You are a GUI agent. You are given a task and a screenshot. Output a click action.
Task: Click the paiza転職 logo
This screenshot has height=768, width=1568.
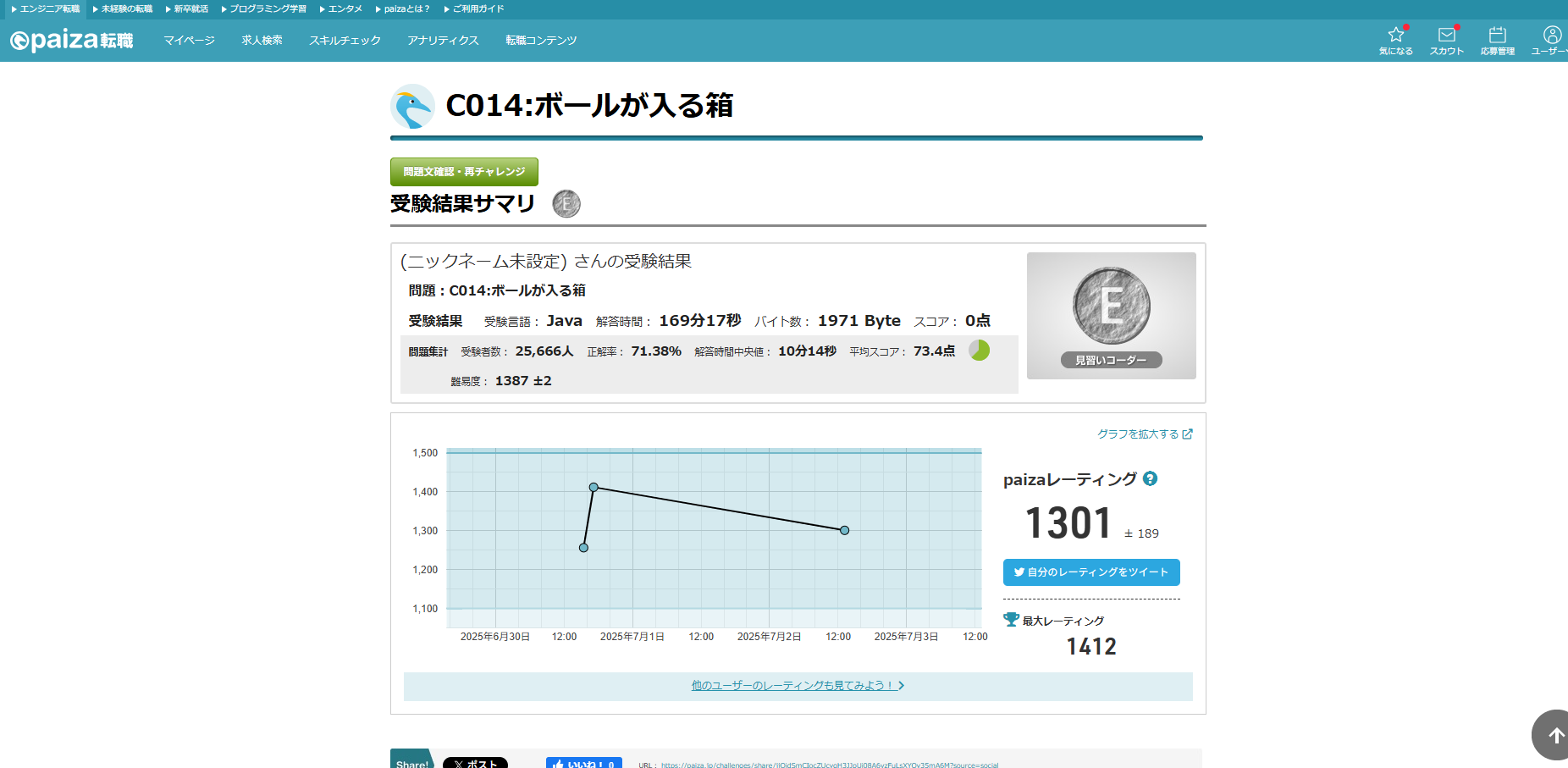click(x=72, y=41)
